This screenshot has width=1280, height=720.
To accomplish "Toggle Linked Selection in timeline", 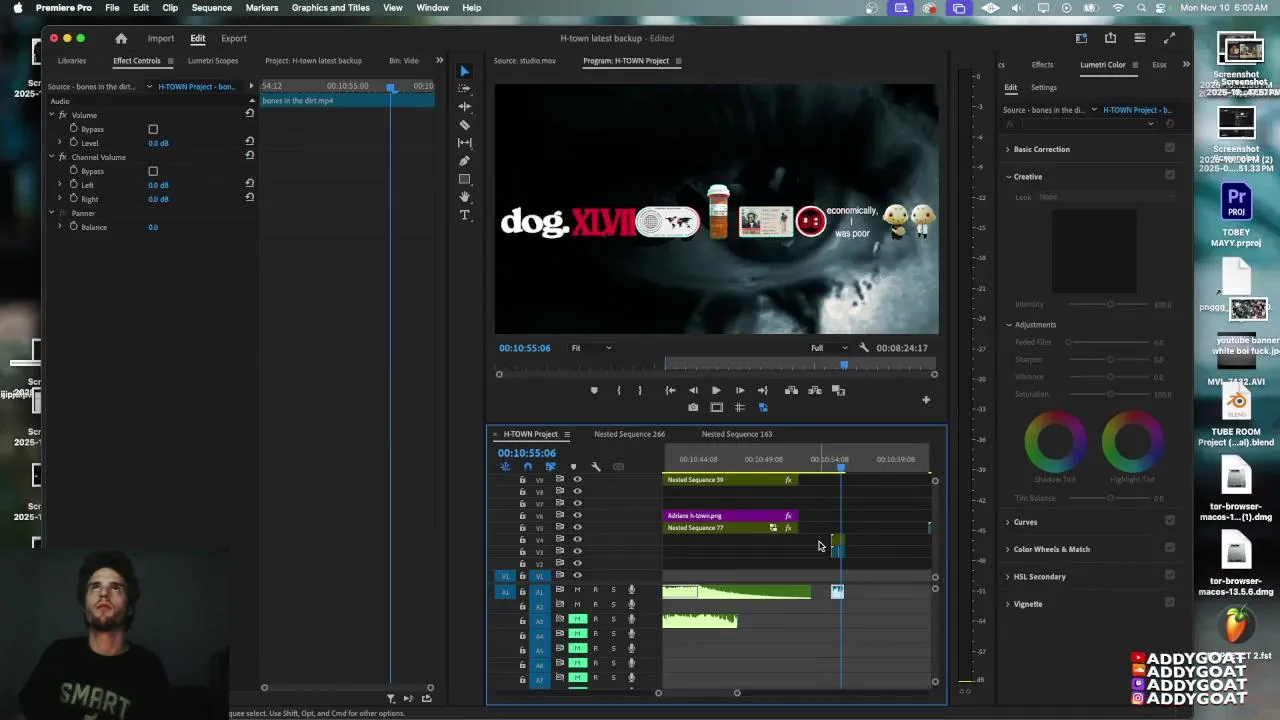I will click(x=550, y=467).
